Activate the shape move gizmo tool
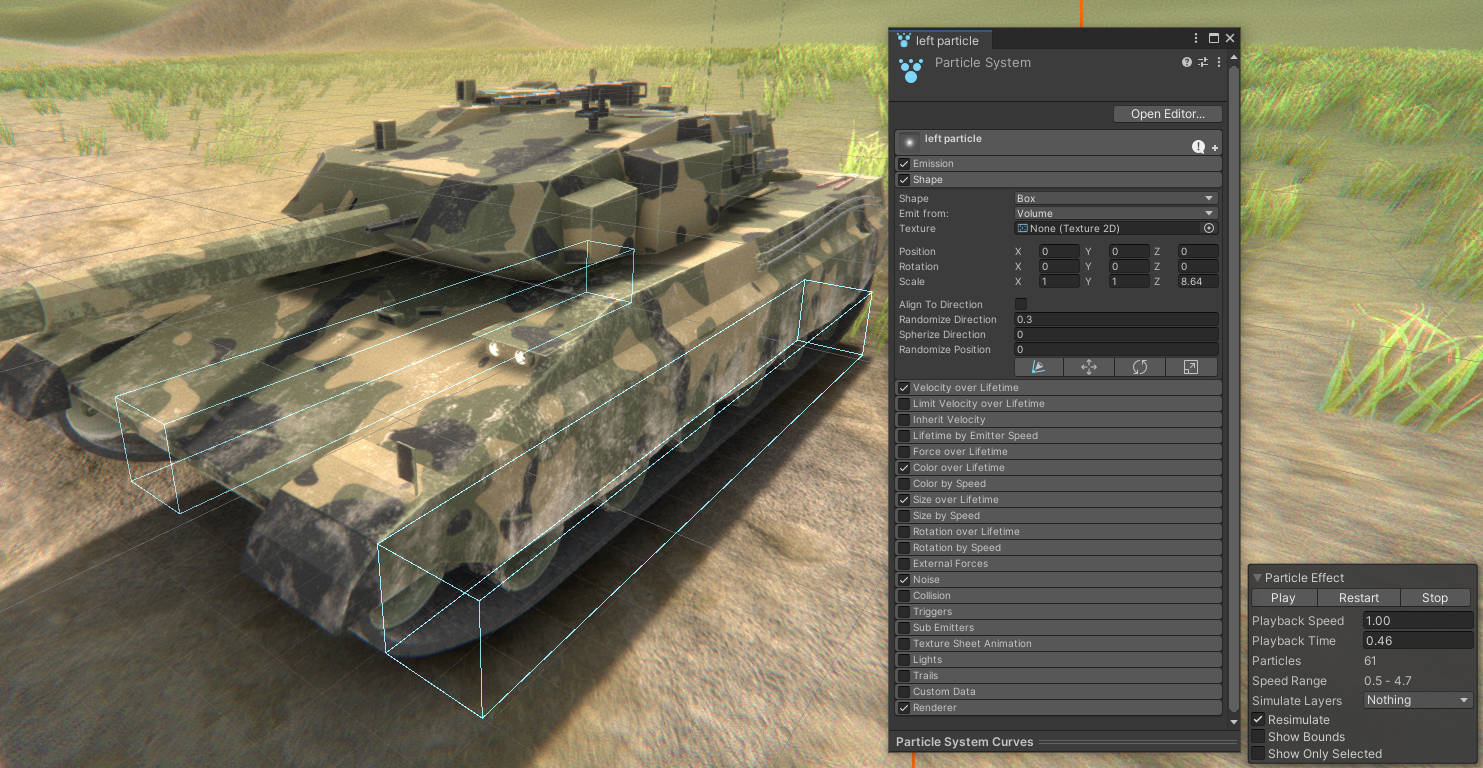 coord(1089,367)
